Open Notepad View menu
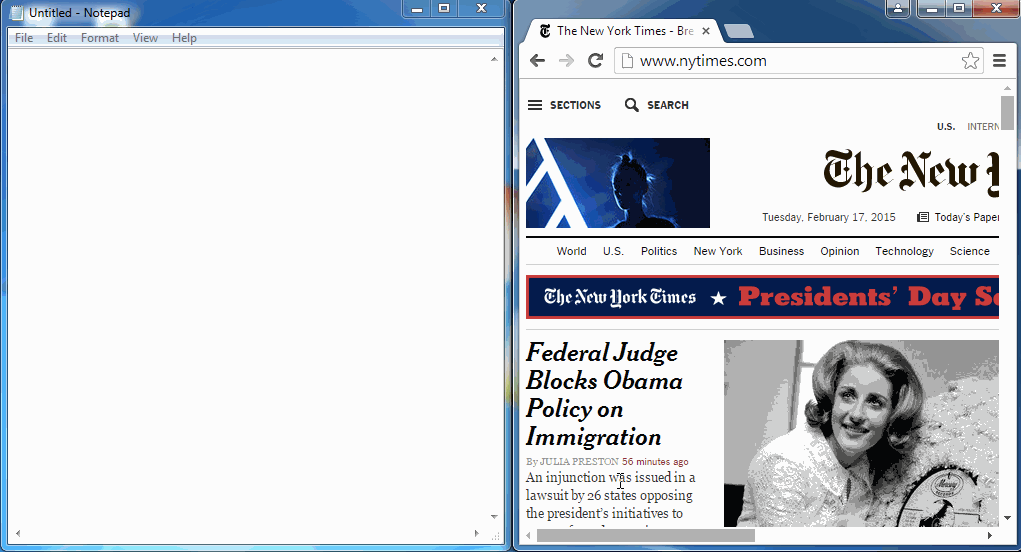 (145, 38)
